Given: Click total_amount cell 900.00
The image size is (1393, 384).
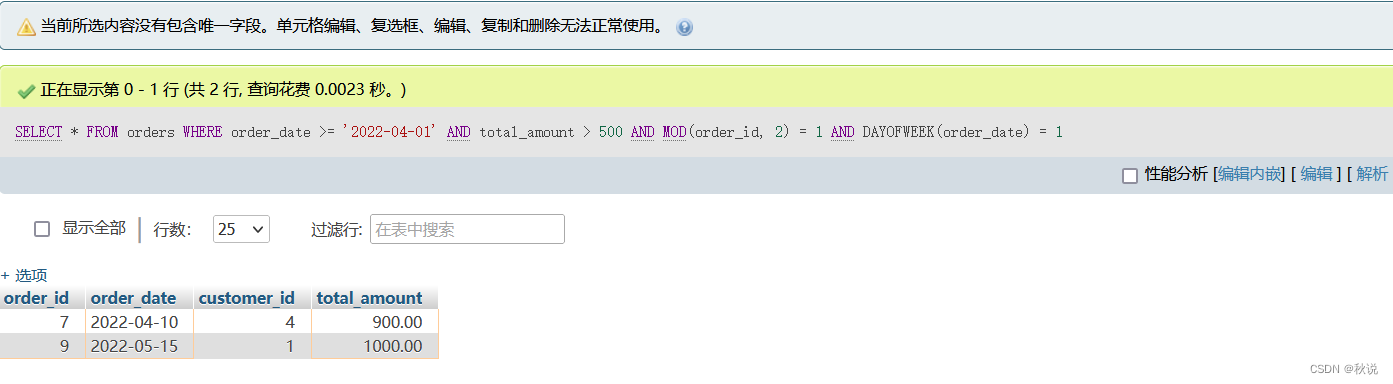Looking at the screenshot, I should [x=375, y=322].
